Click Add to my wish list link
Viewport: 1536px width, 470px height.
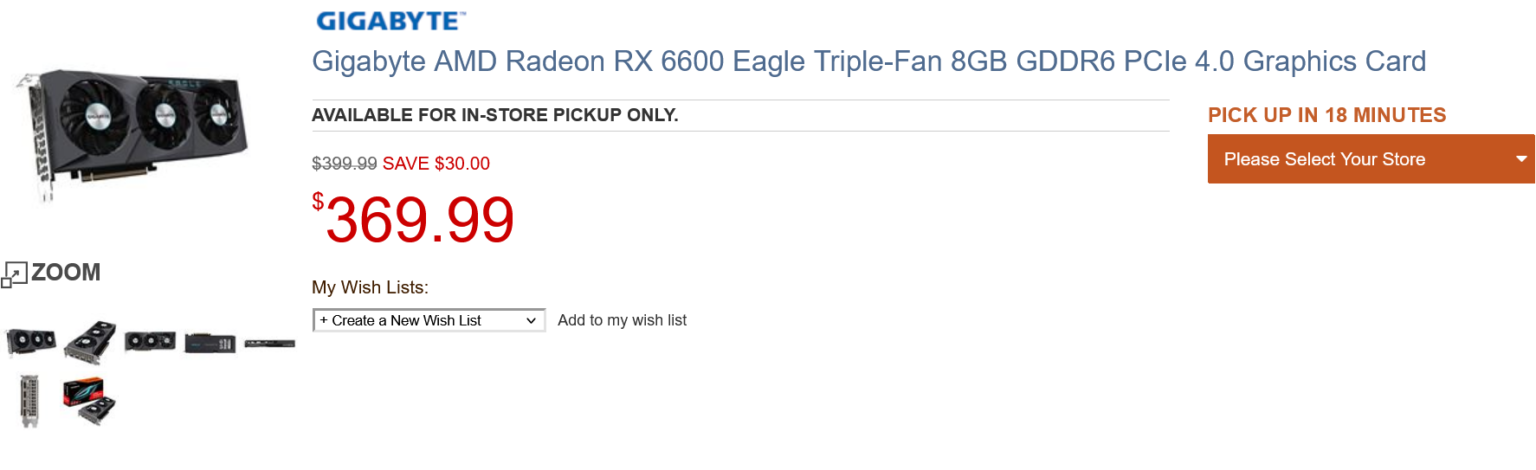[x=622, y=321]
